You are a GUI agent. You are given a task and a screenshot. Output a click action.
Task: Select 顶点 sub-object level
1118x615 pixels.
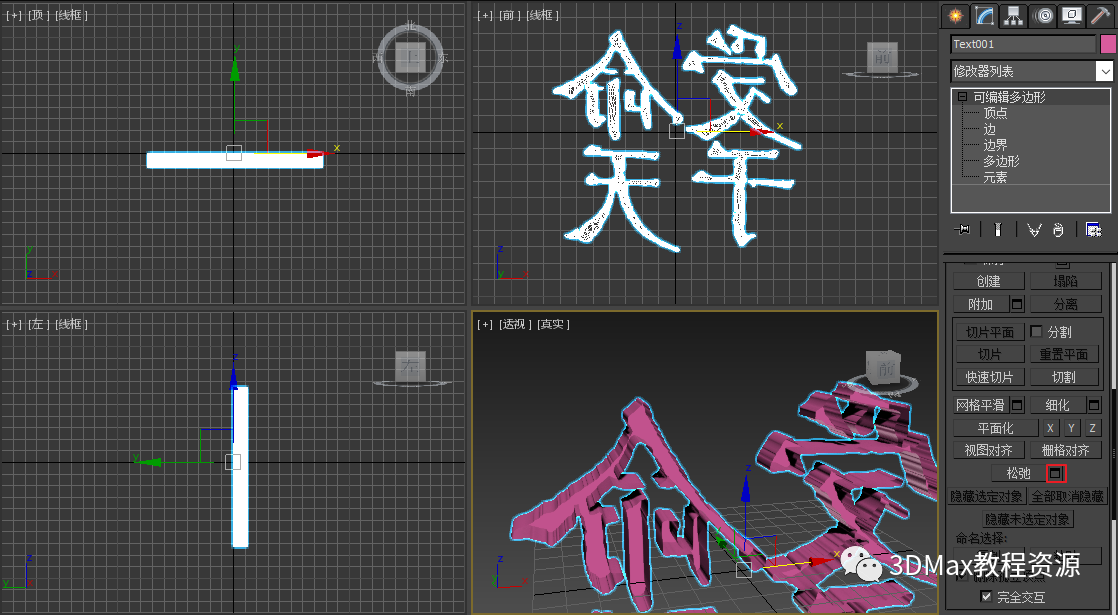pyautogui.click(x=995, y=113)
